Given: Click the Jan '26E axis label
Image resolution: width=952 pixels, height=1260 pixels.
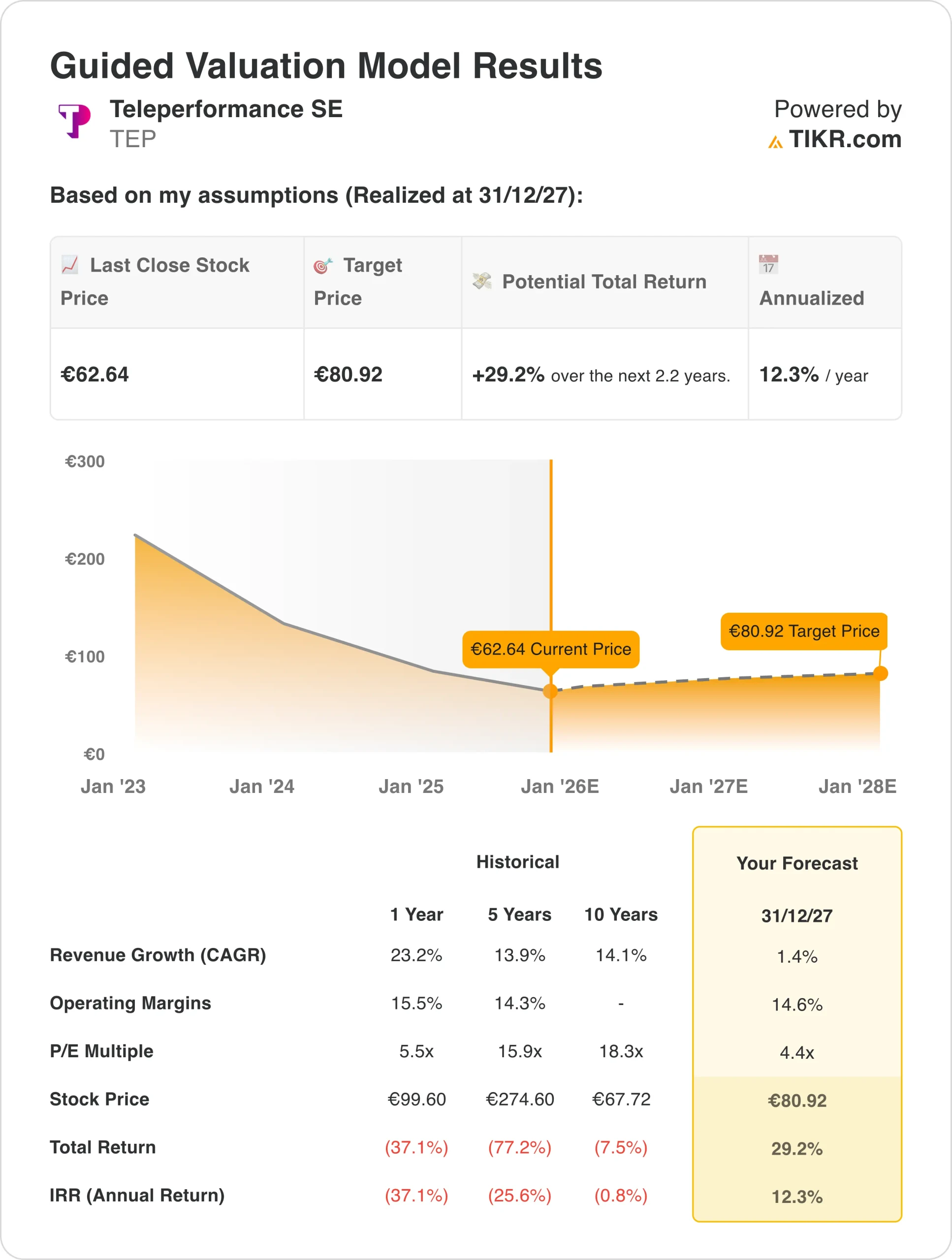Looking at the screenshot, I should 560,787.
